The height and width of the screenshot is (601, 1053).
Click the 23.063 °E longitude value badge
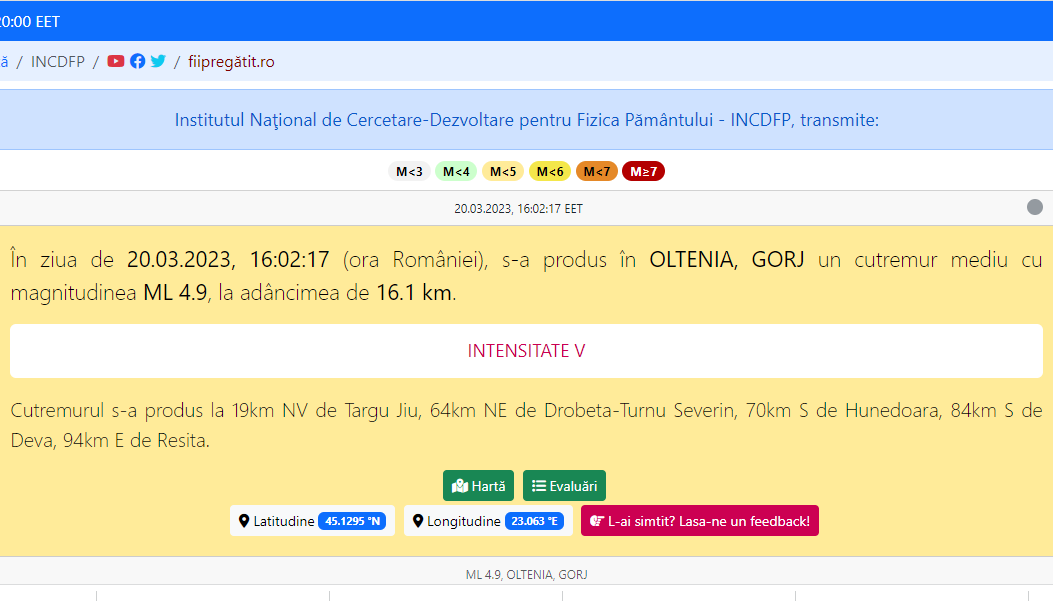[x=535, y=521]
